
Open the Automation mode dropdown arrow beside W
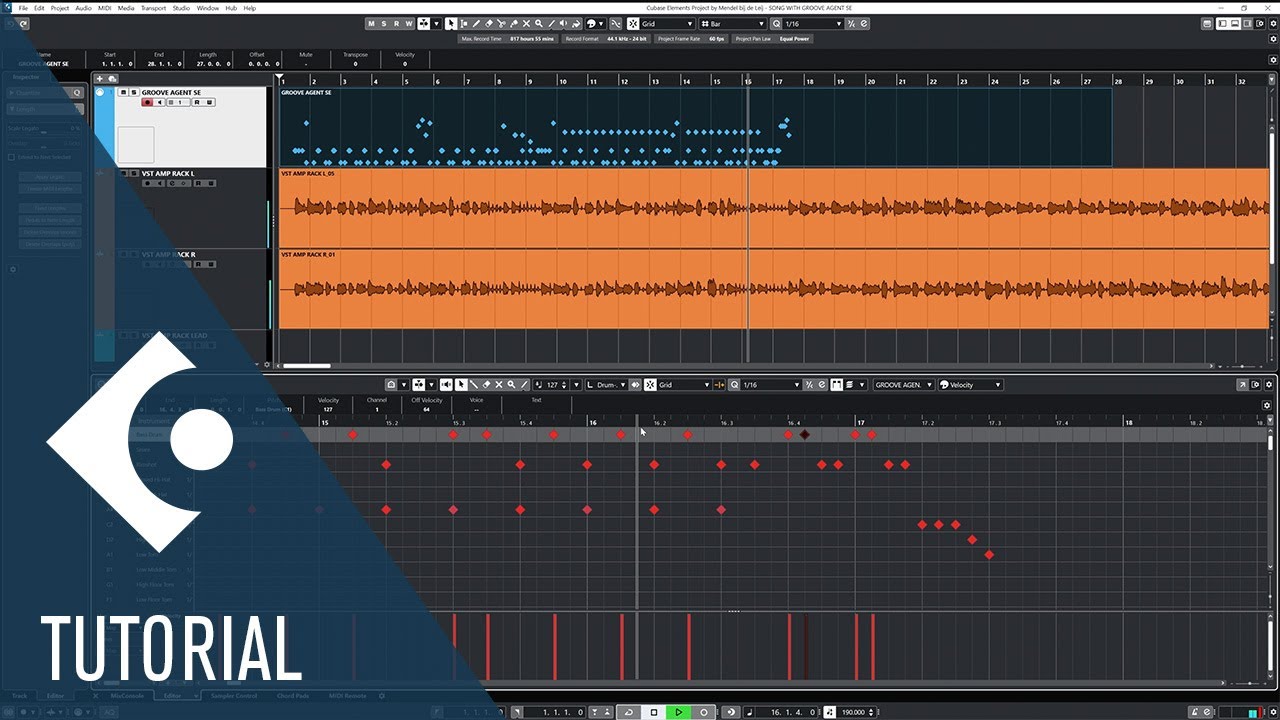coord(436,23)
